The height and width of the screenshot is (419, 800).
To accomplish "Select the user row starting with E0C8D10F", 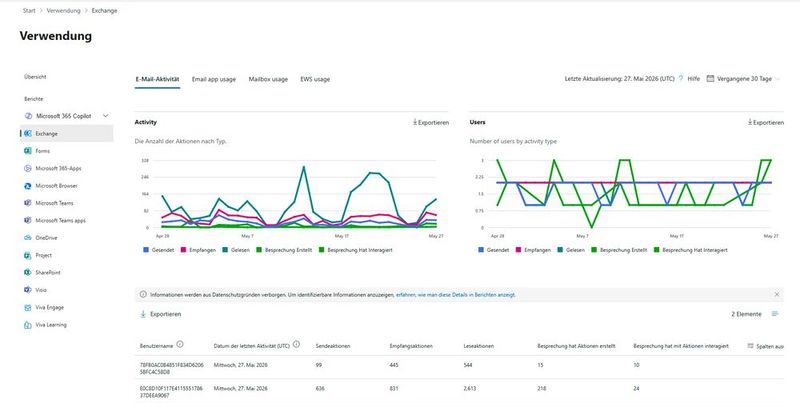I will [x=459, y=391].
